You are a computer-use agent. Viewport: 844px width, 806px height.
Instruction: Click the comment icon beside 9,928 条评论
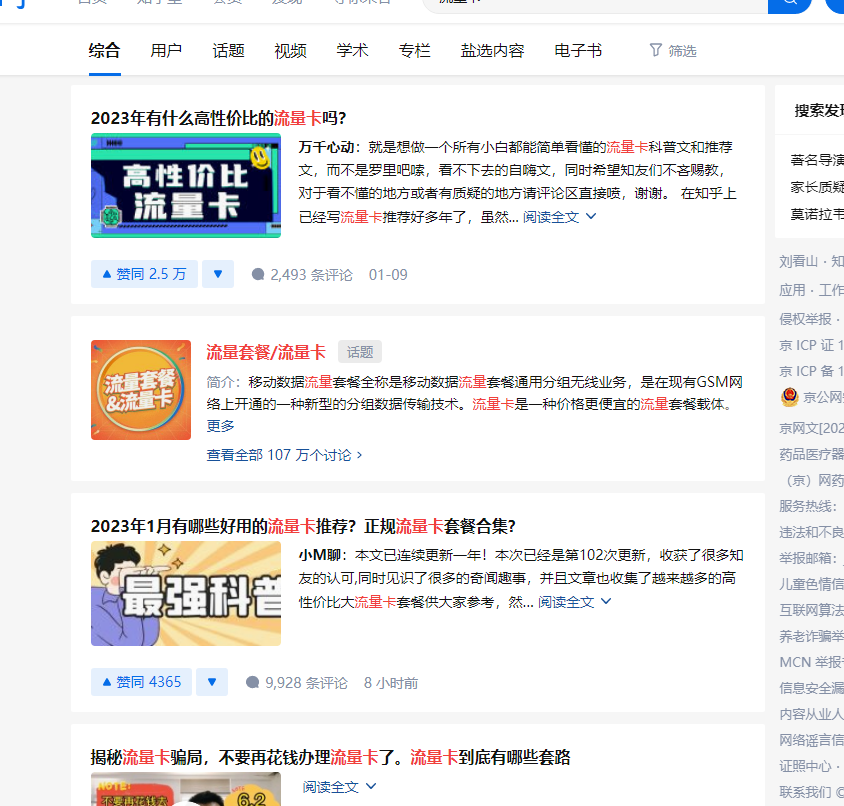click(253, 681)
